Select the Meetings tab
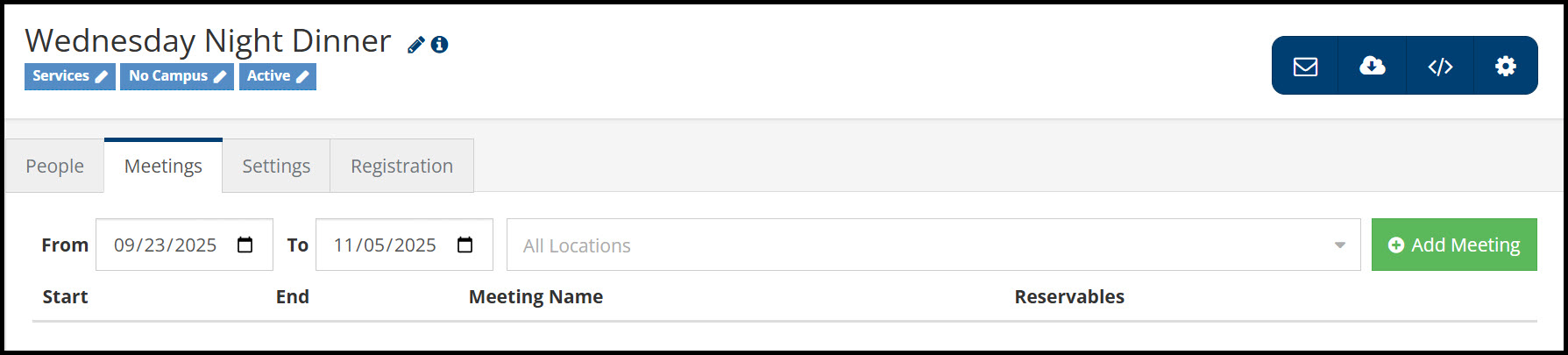Screen dimensions: 1568x355 (x=163, y=167)
